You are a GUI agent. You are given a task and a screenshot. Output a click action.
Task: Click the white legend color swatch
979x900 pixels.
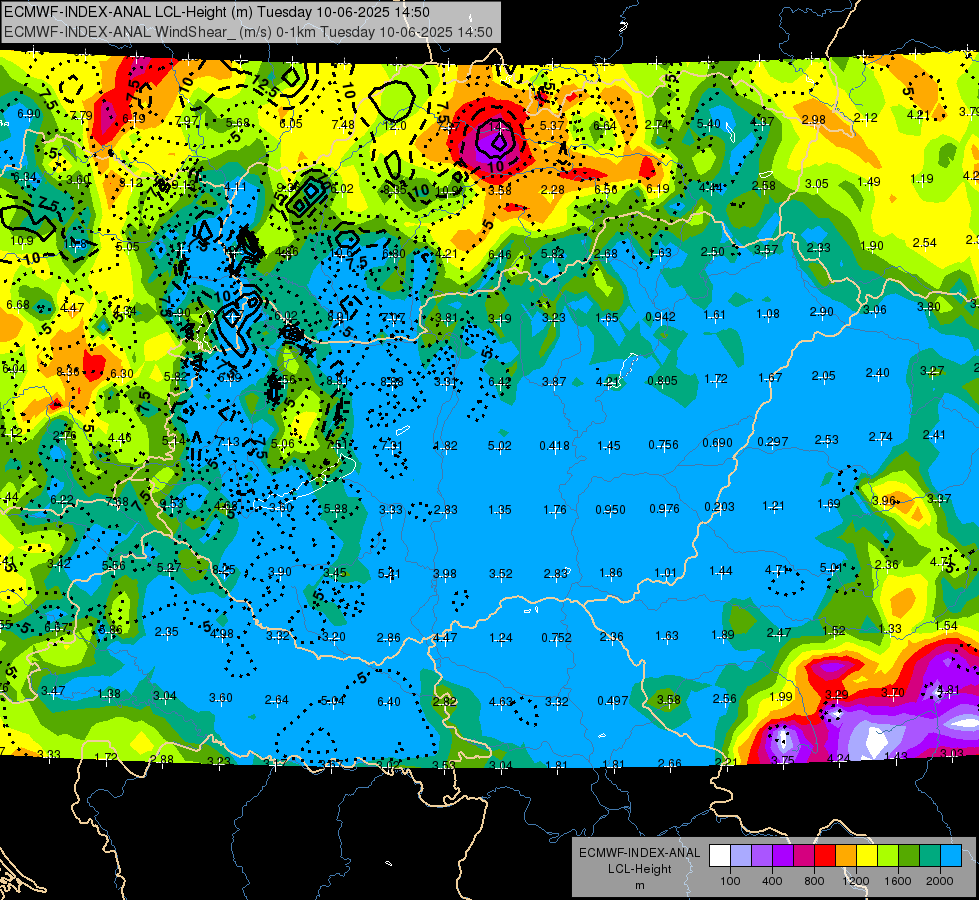tap(720, 856)
